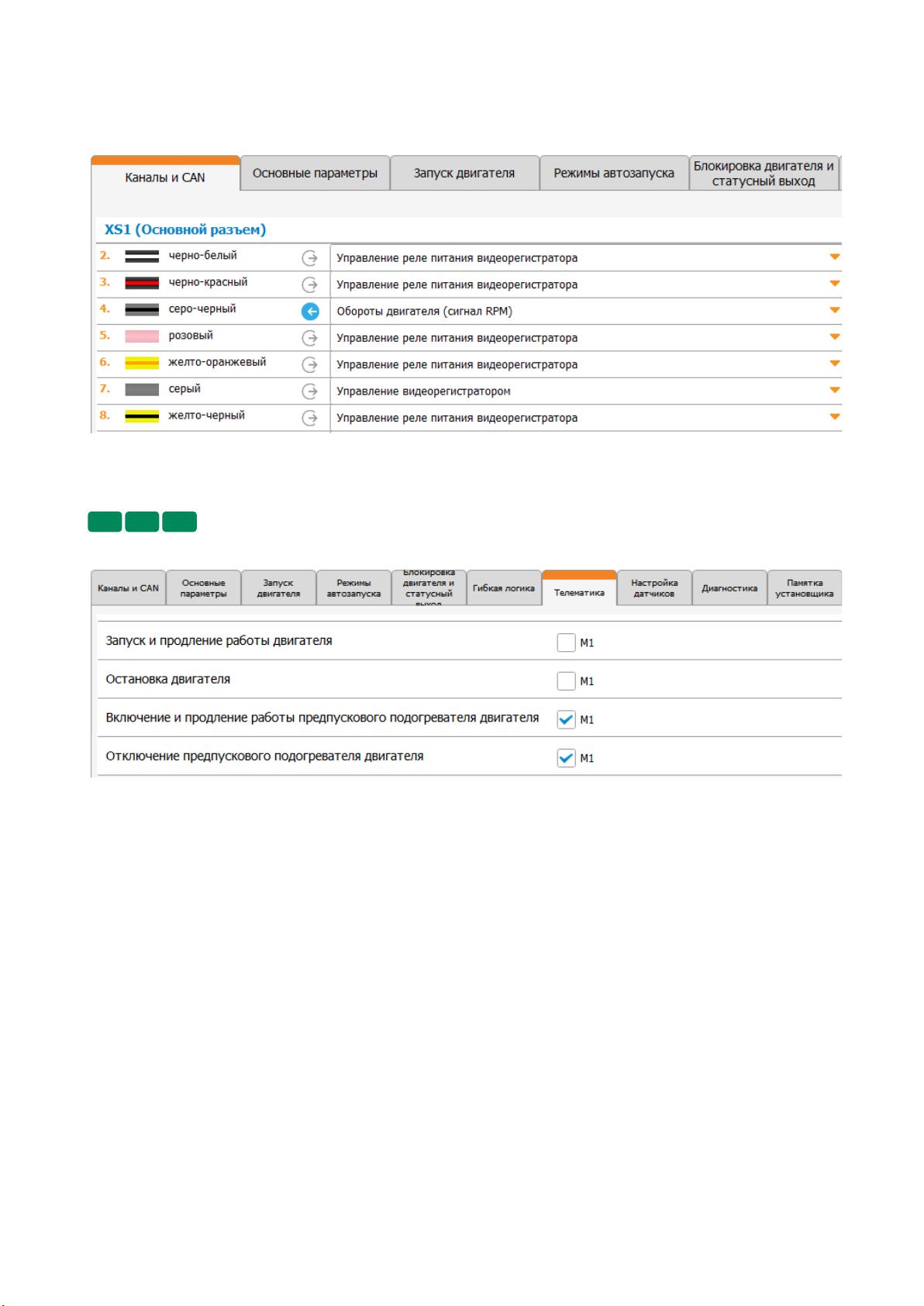Open the large Режимы автозапуска tab
Viewport: 924px width, 1306px height.
[614, 173]
